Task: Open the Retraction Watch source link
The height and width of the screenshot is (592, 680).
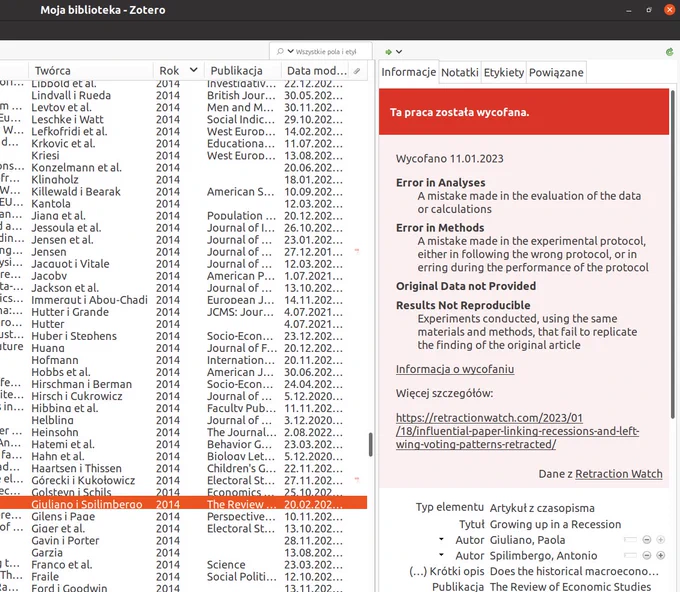Action: [618, 474]
